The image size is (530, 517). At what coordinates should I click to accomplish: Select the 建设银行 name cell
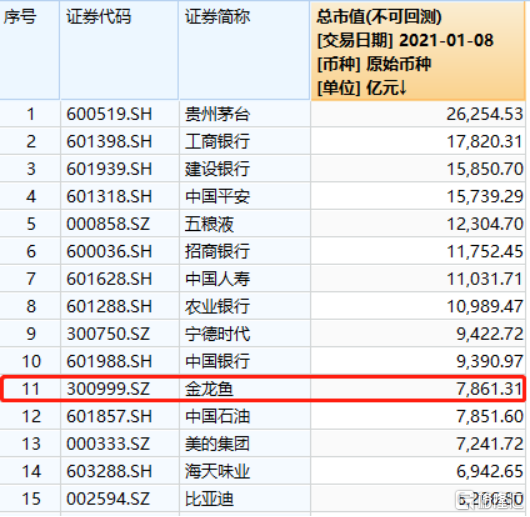click(245, 169)
